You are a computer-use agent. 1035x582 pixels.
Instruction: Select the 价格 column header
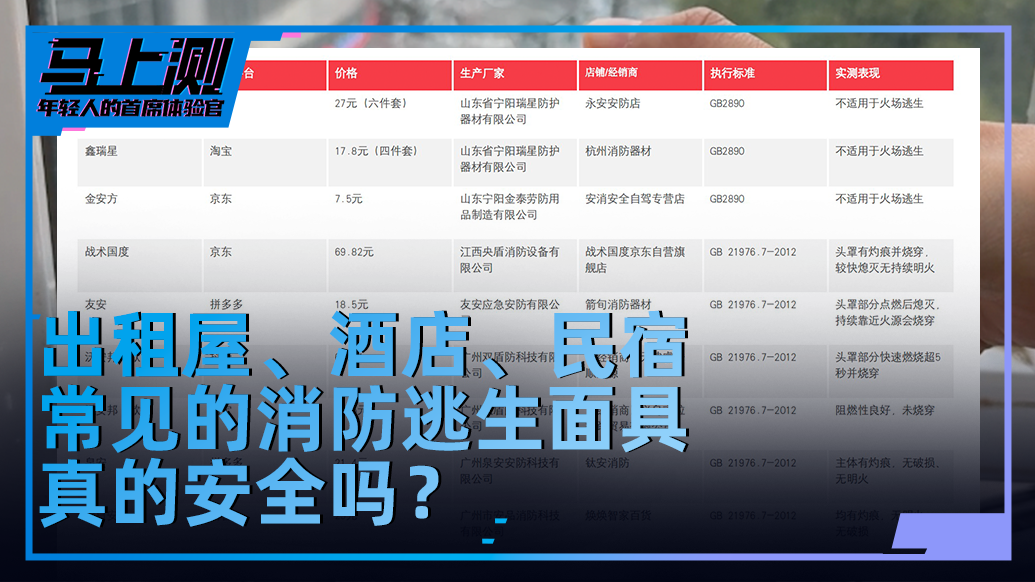[x=346, y=73]
